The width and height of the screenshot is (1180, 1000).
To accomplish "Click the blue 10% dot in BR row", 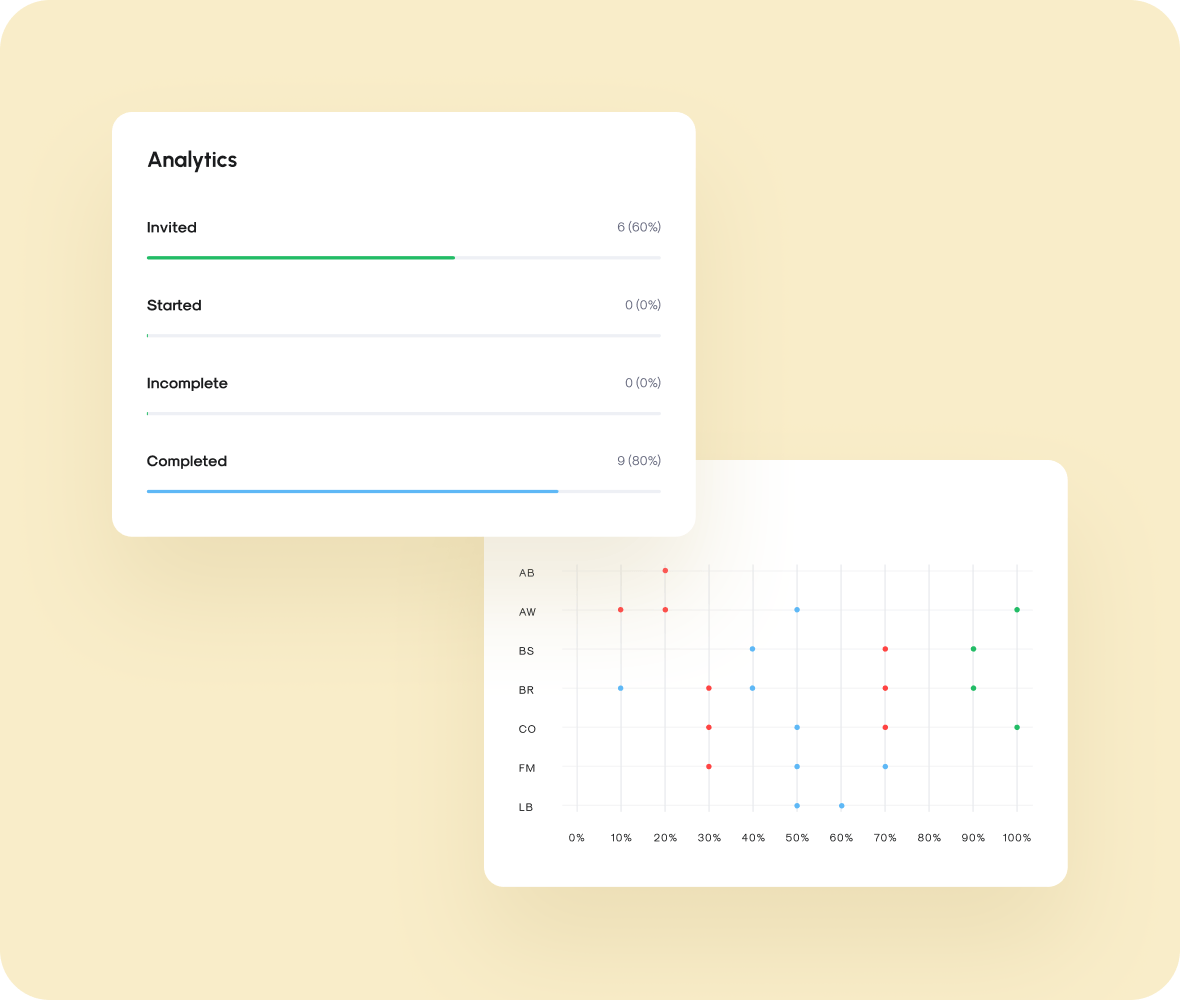I will (621, 688).
